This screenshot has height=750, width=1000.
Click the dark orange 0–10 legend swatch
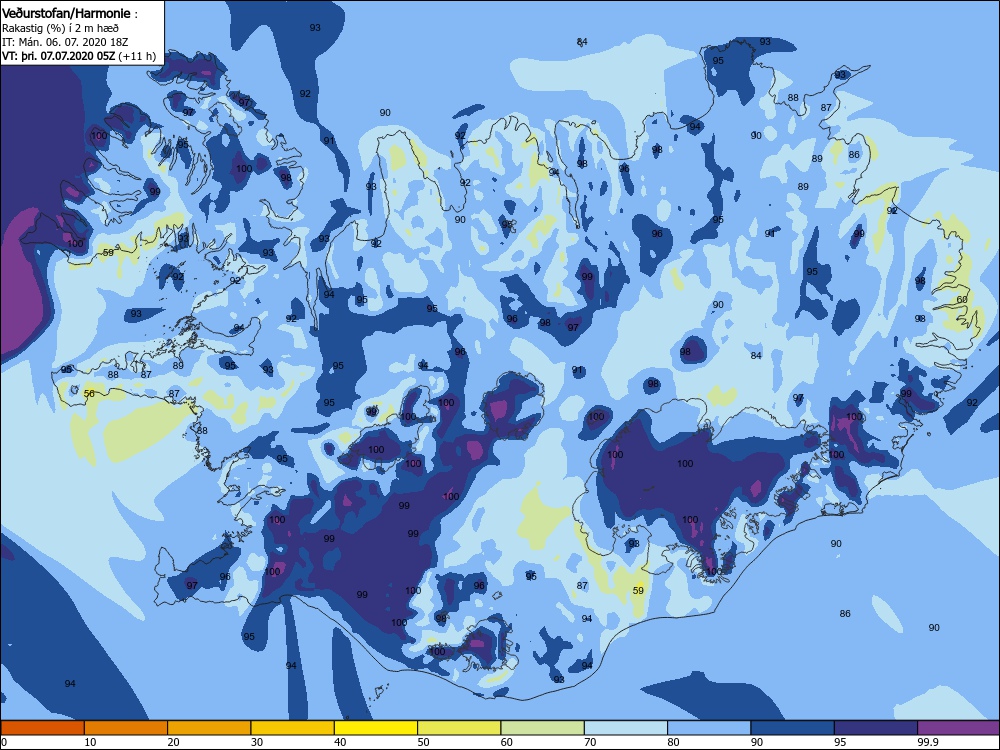42,728
